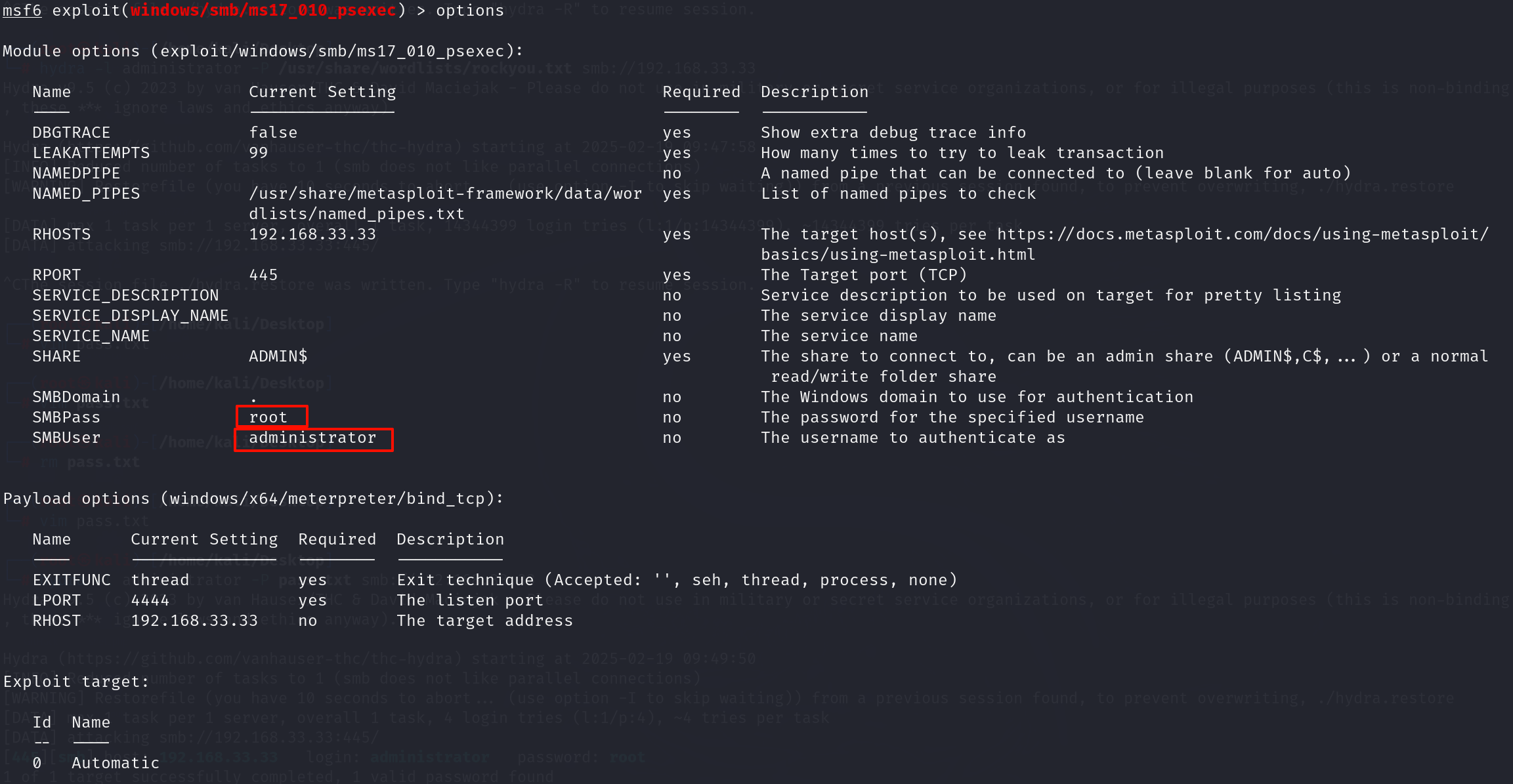Click 'How many times to try to leak transaction'
Screen dimensions: 1513x784
962,153
